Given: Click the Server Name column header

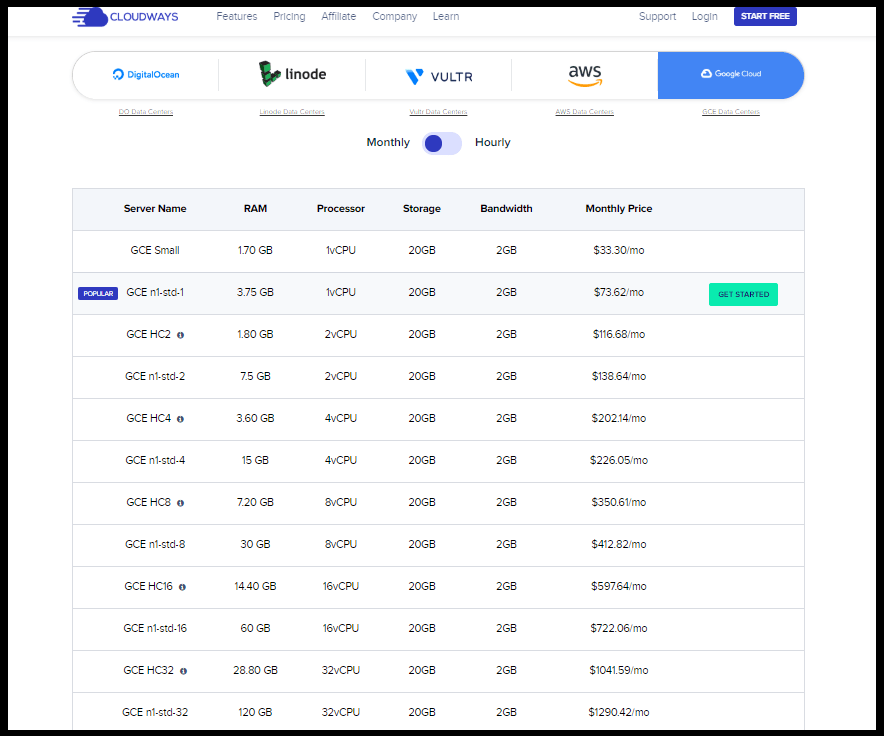Looking at the screenshot, I should click(155, 209).
